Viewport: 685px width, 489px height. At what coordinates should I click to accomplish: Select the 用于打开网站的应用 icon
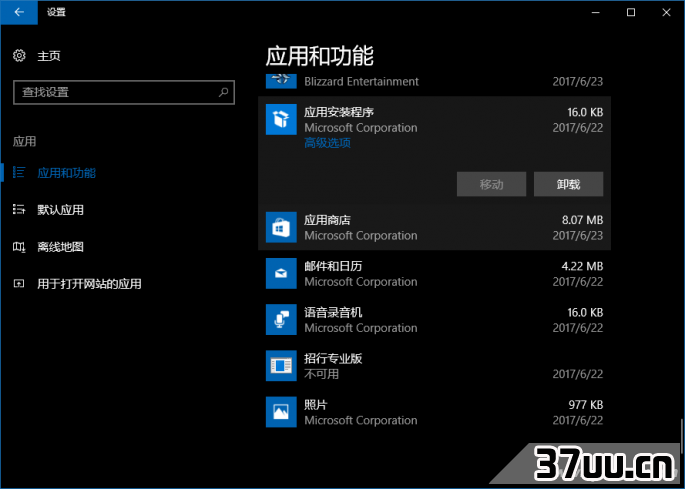[19, 284]
